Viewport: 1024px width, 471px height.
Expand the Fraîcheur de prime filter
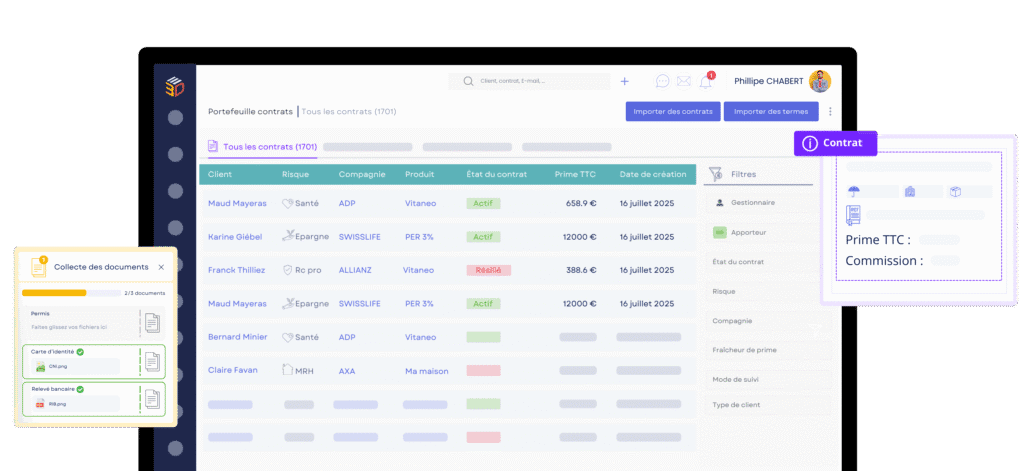pos(768,350)
